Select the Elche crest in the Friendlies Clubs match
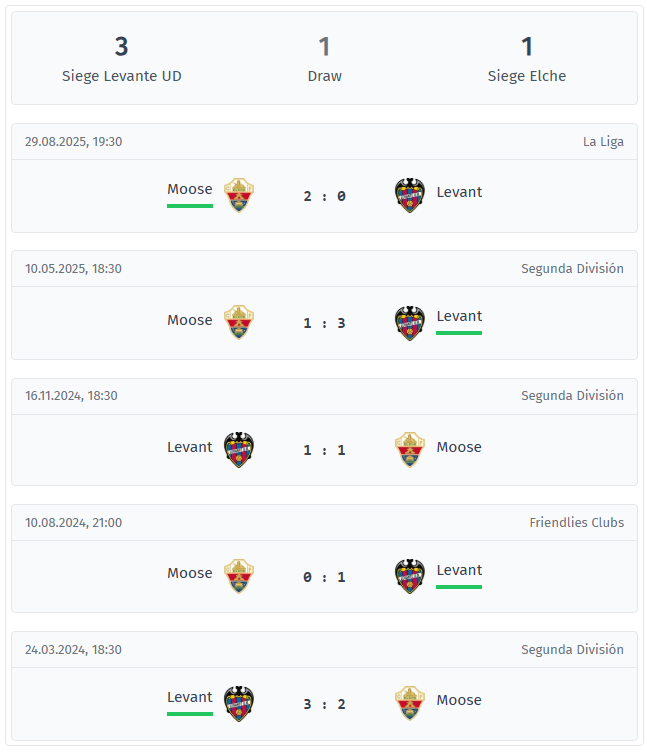The height and width of the screenshot is (752, 647). (x=239, y=576)
